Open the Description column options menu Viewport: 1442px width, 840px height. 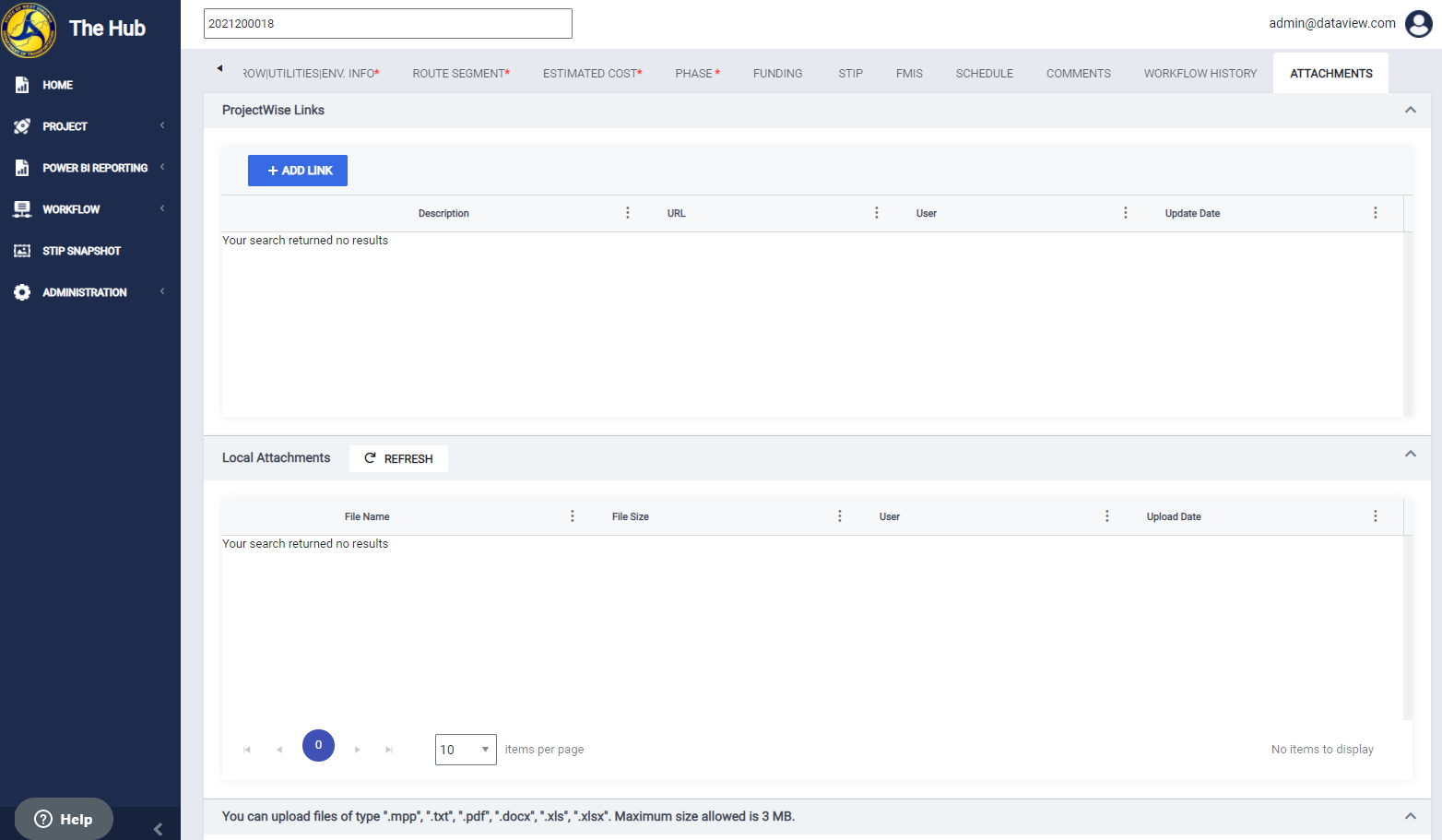(628, 213)
